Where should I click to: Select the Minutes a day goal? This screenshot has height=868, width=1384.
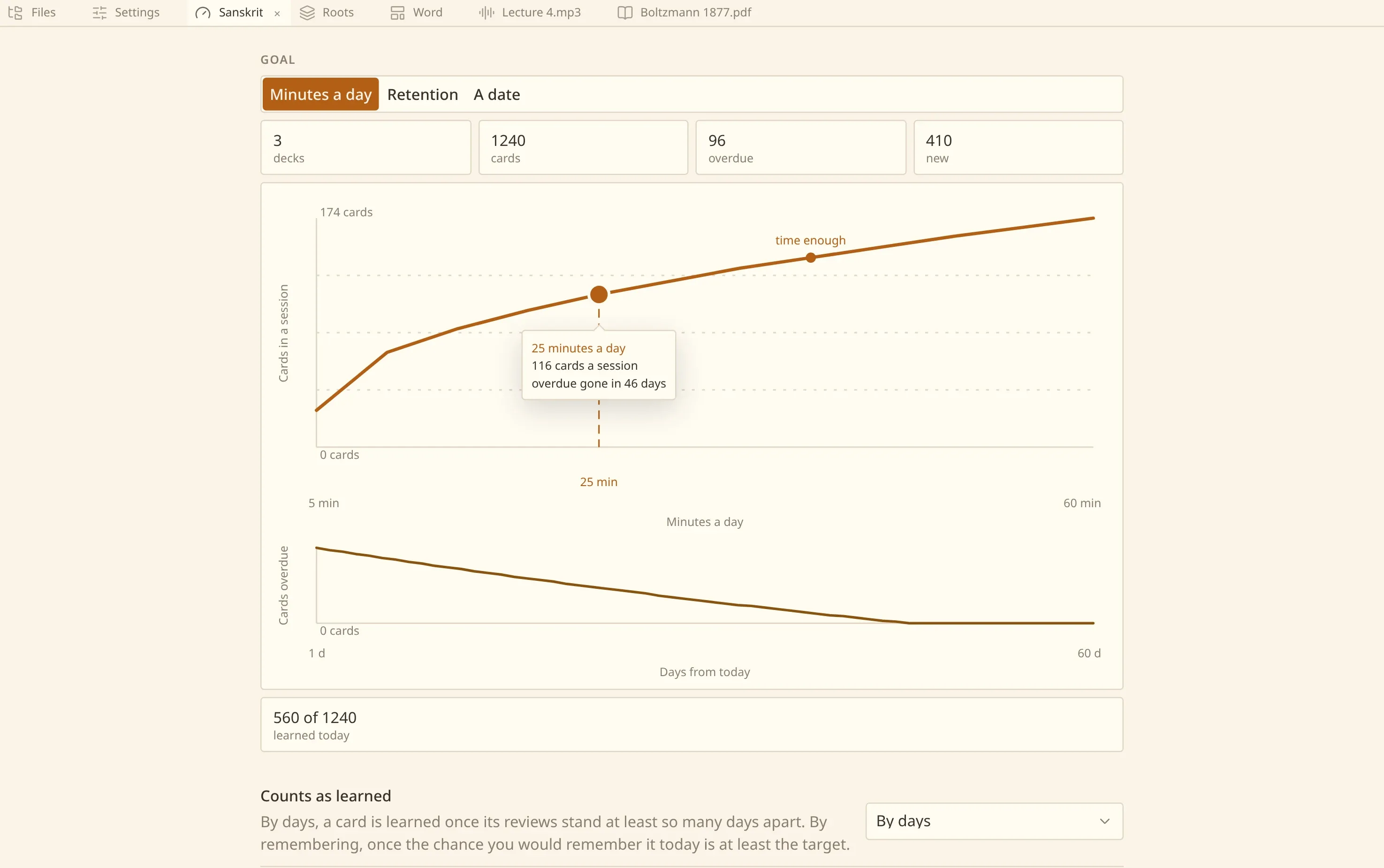pos(320,94)
